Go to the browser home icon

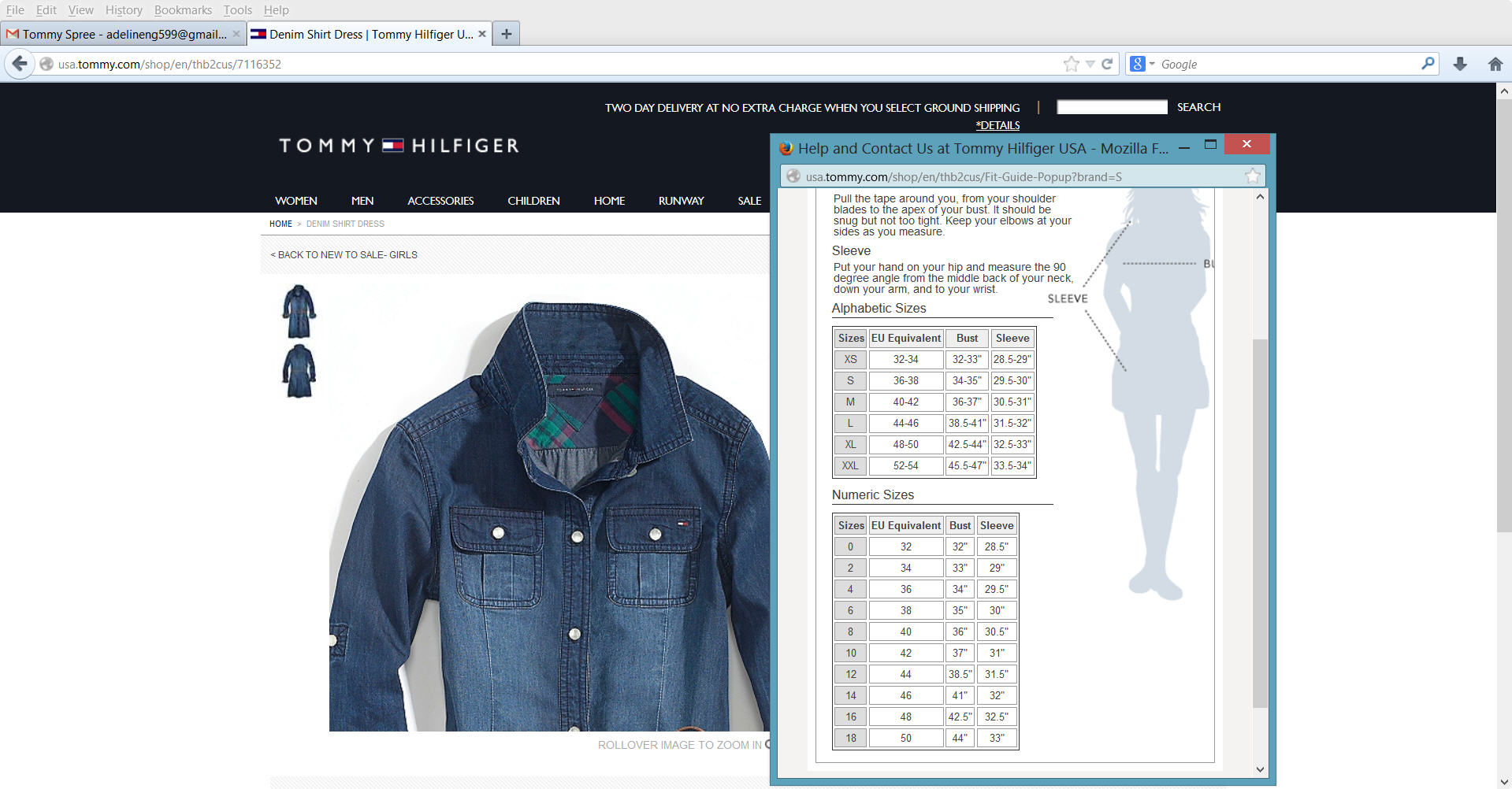coord(1495,64)
